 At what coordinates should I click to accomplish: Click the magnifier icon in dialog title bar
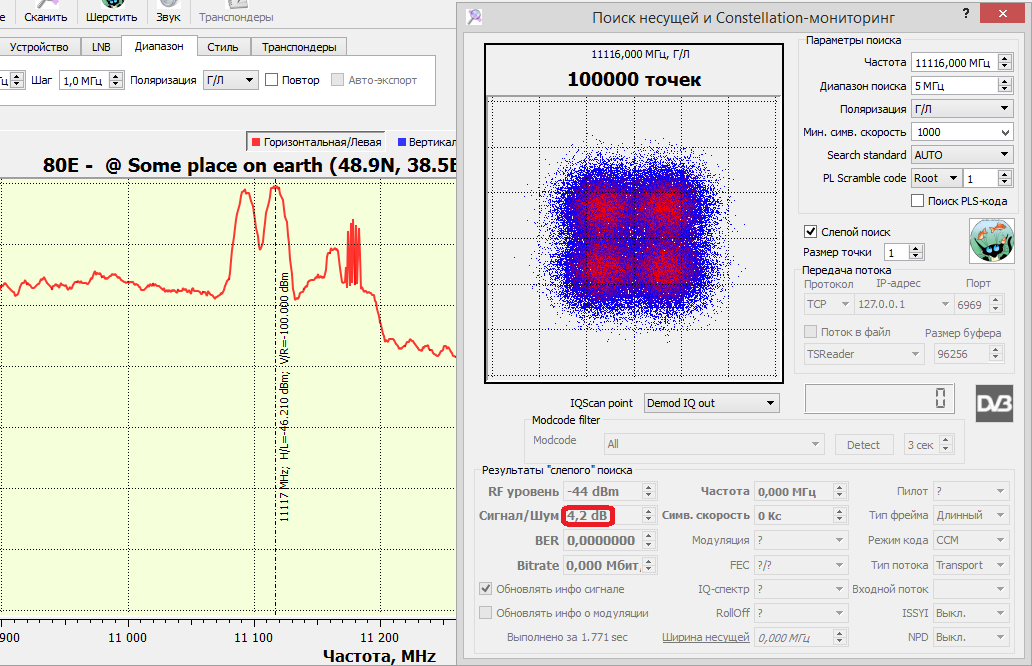pos(475,16)
